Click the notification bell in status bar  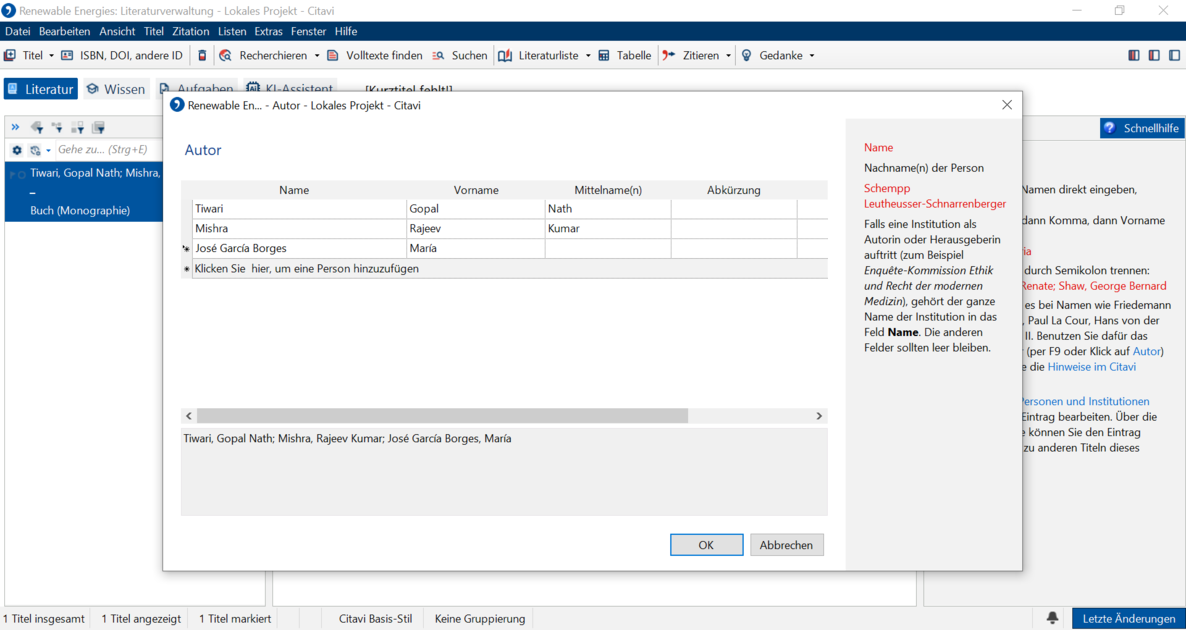point(1052,618)
